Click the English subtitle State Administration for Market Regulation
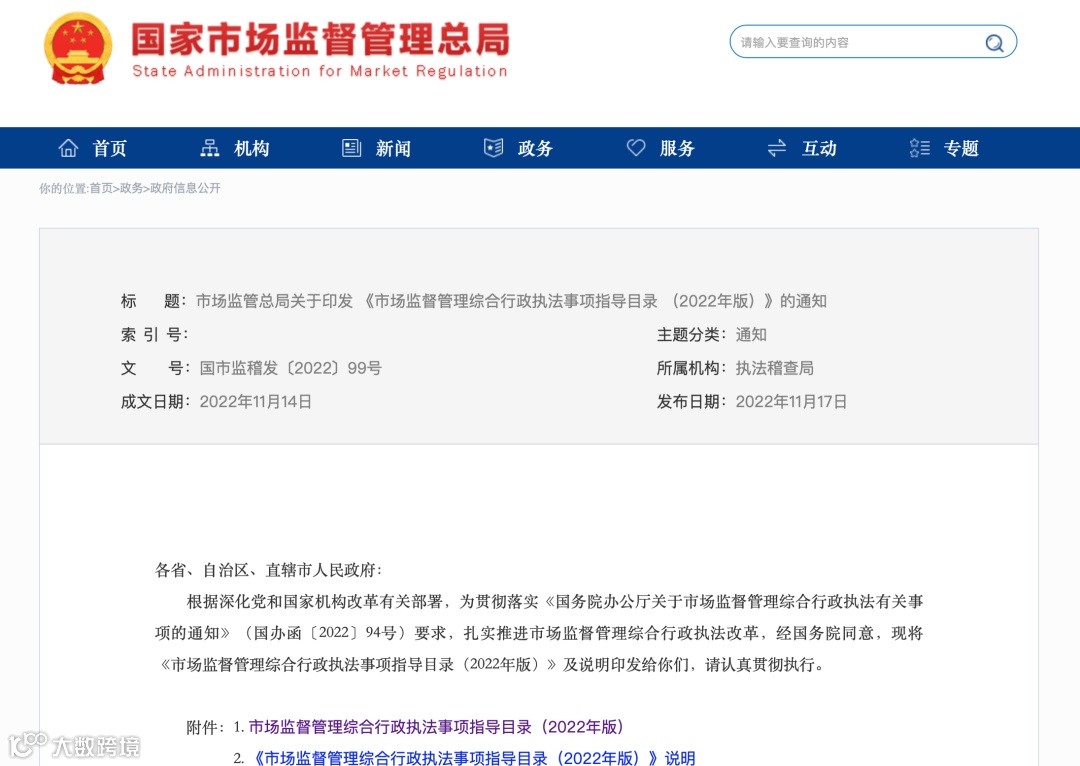This screenshot has height=766, width=1080. (320, 71)
